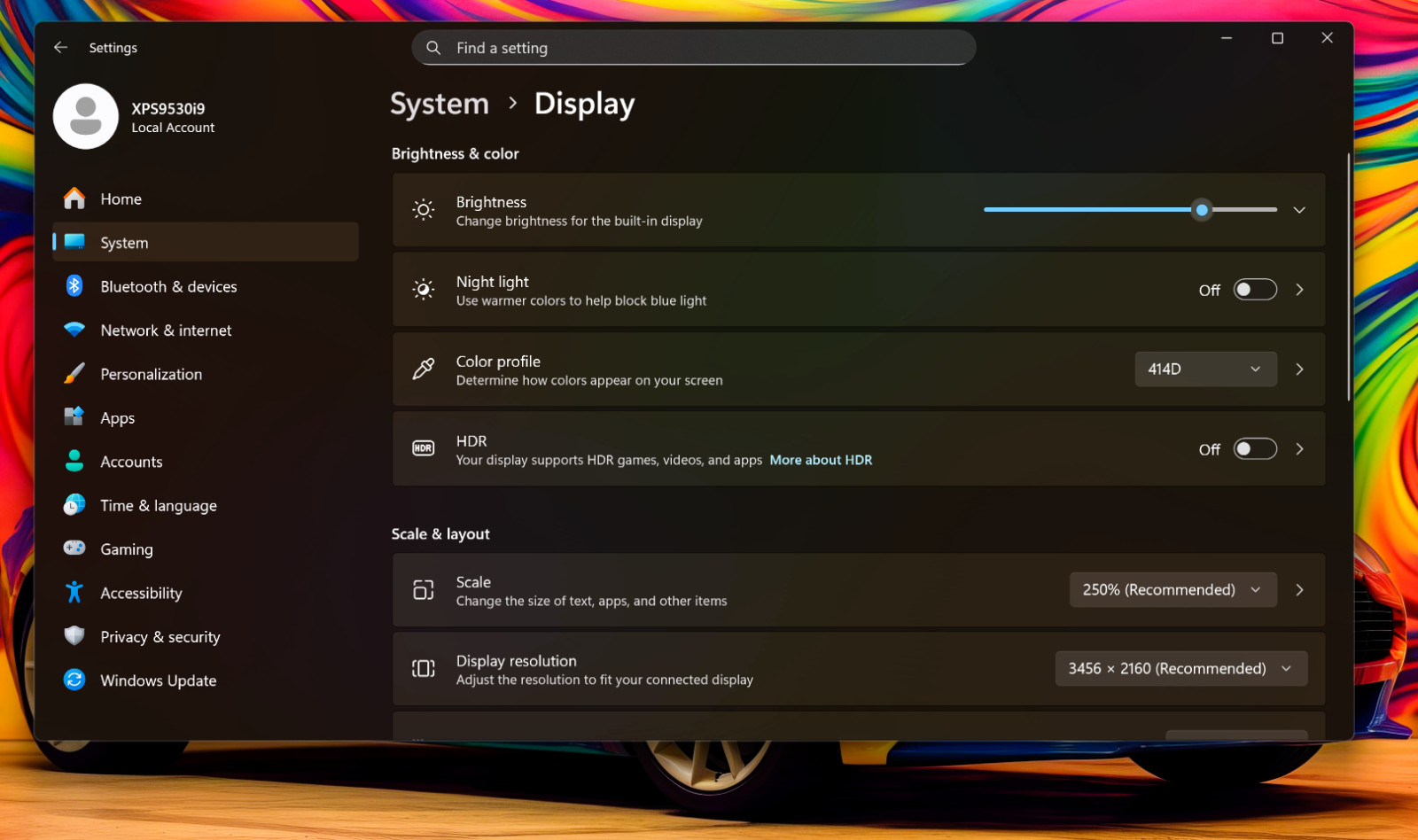Click the Privacy shield icon
This screenshot has width=1418, height=840.
74,635
